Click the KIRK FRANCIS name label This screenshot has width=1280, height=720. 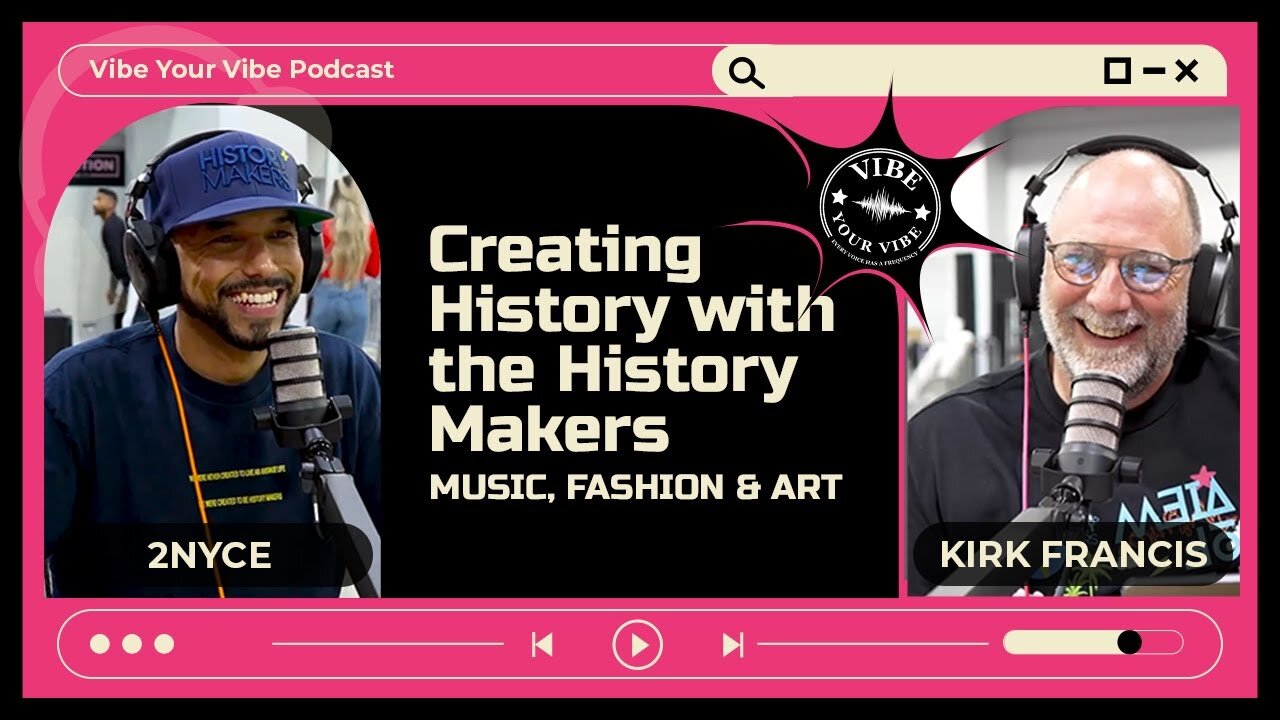1074,555
